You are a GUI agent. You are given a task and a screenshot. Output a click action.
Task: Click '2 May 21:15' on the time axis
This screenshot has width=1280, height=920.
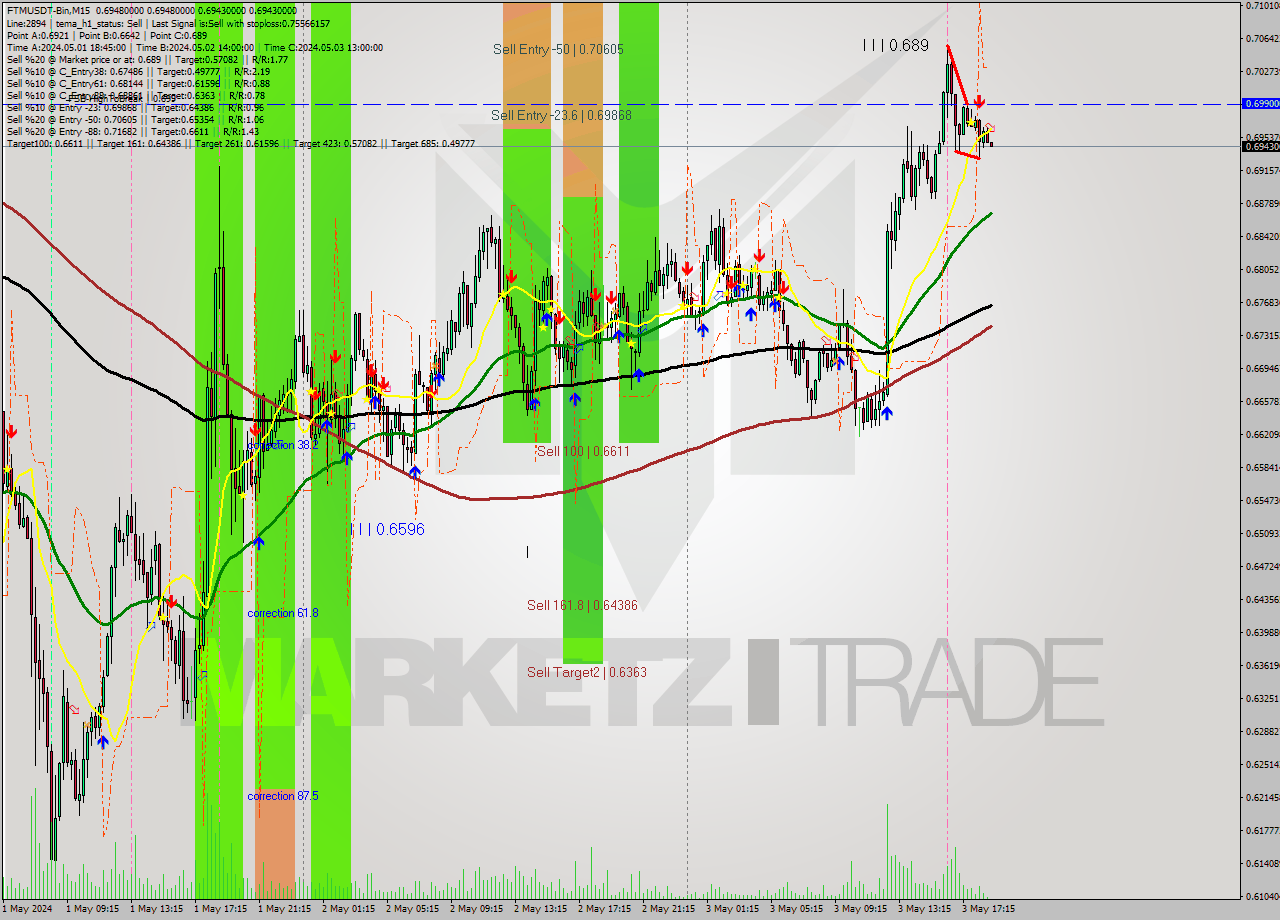point(669,909)
